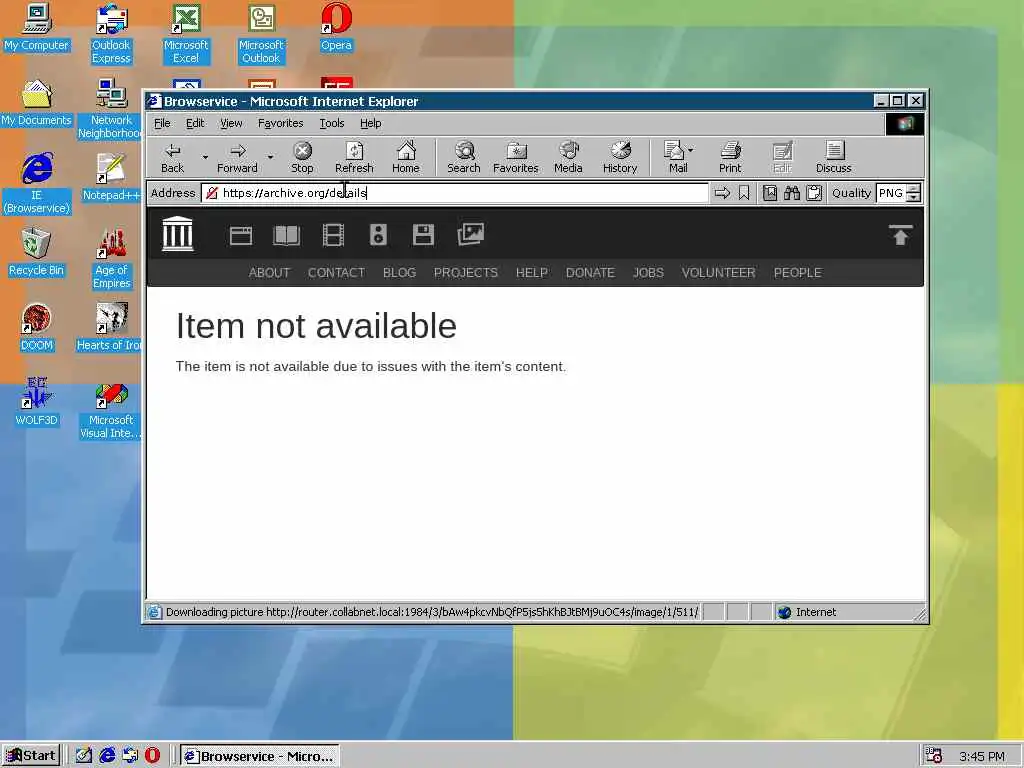Open the Tools menu
Viewport: 1024px width, 768px height.
332,123
